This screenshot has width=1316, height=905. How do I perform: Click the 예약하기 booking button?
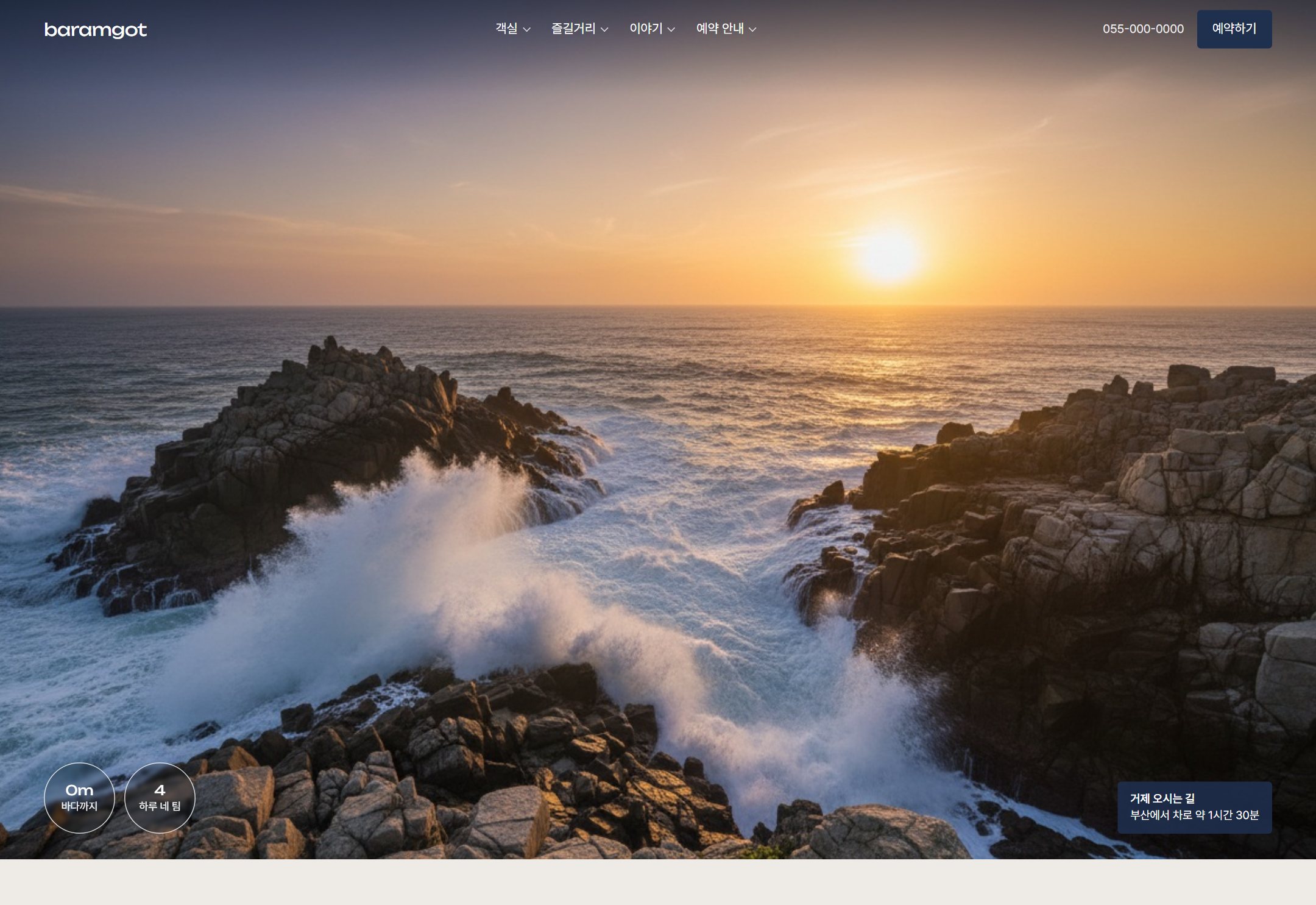1234,29
